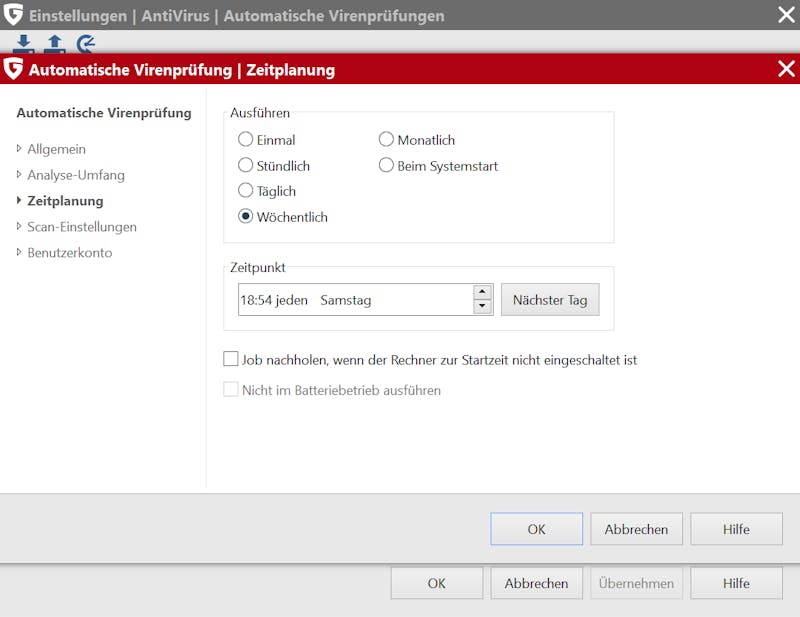Expand the Analyse-Umfang tree arrow
This screenshot has height=617, width=800.
click(x=19, y=175)
